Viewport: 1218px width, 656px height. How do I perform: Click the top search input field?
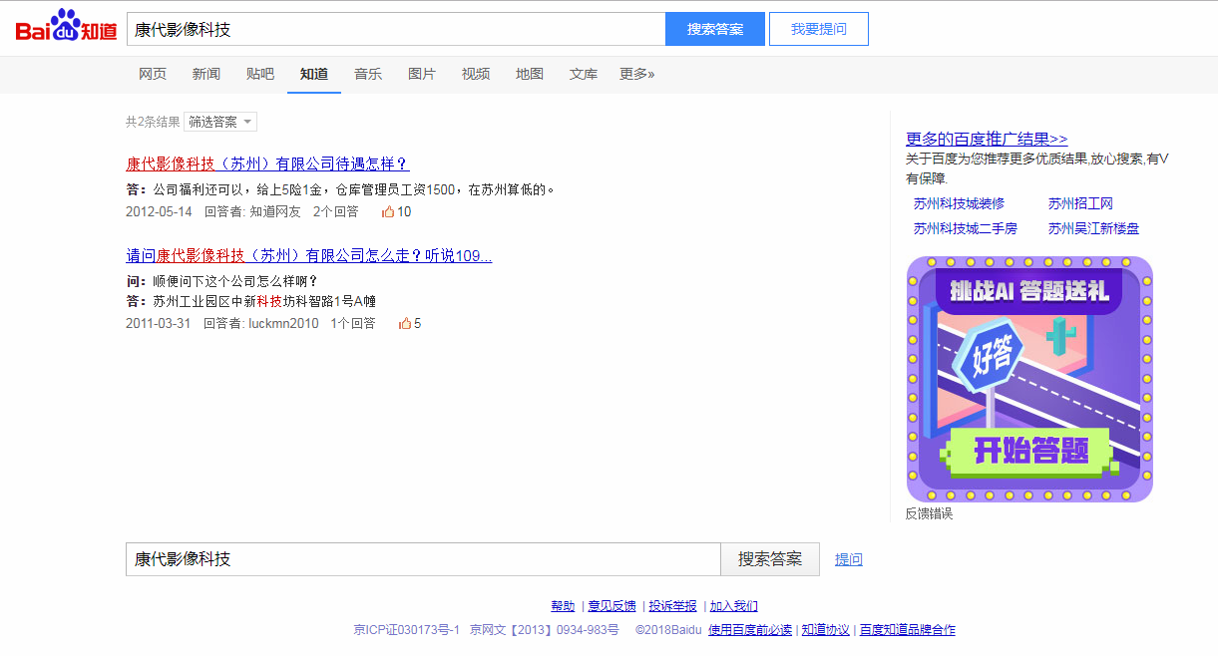pos(396,29)
